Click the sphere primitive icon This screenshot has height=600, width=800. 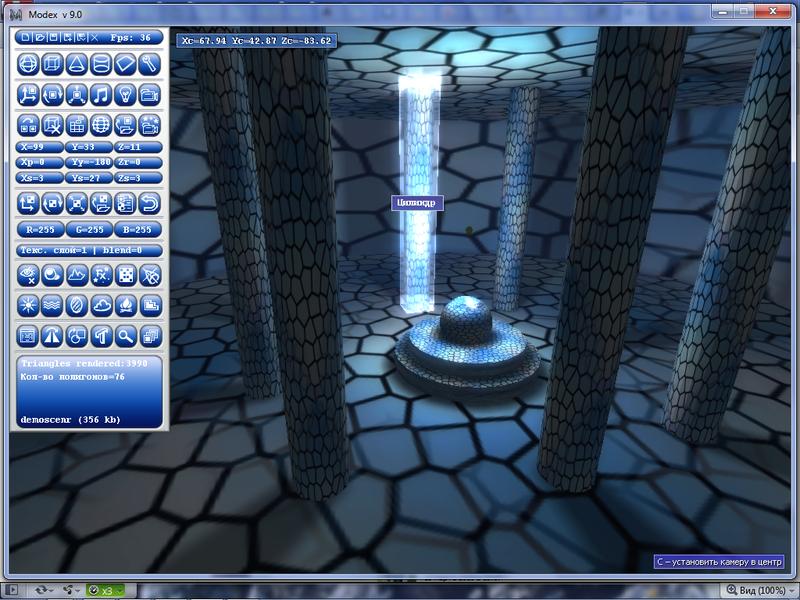coord(28,64)
